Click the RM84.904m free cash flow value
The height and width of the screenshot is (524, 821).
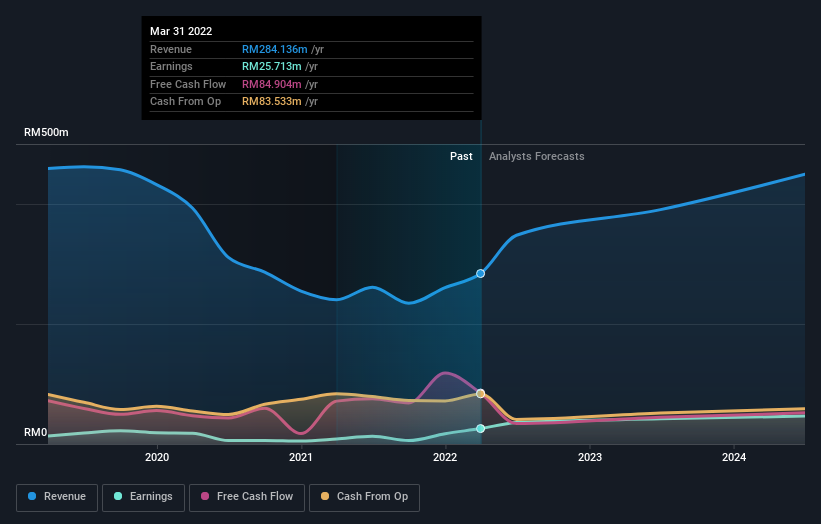[x=272, y=84]
